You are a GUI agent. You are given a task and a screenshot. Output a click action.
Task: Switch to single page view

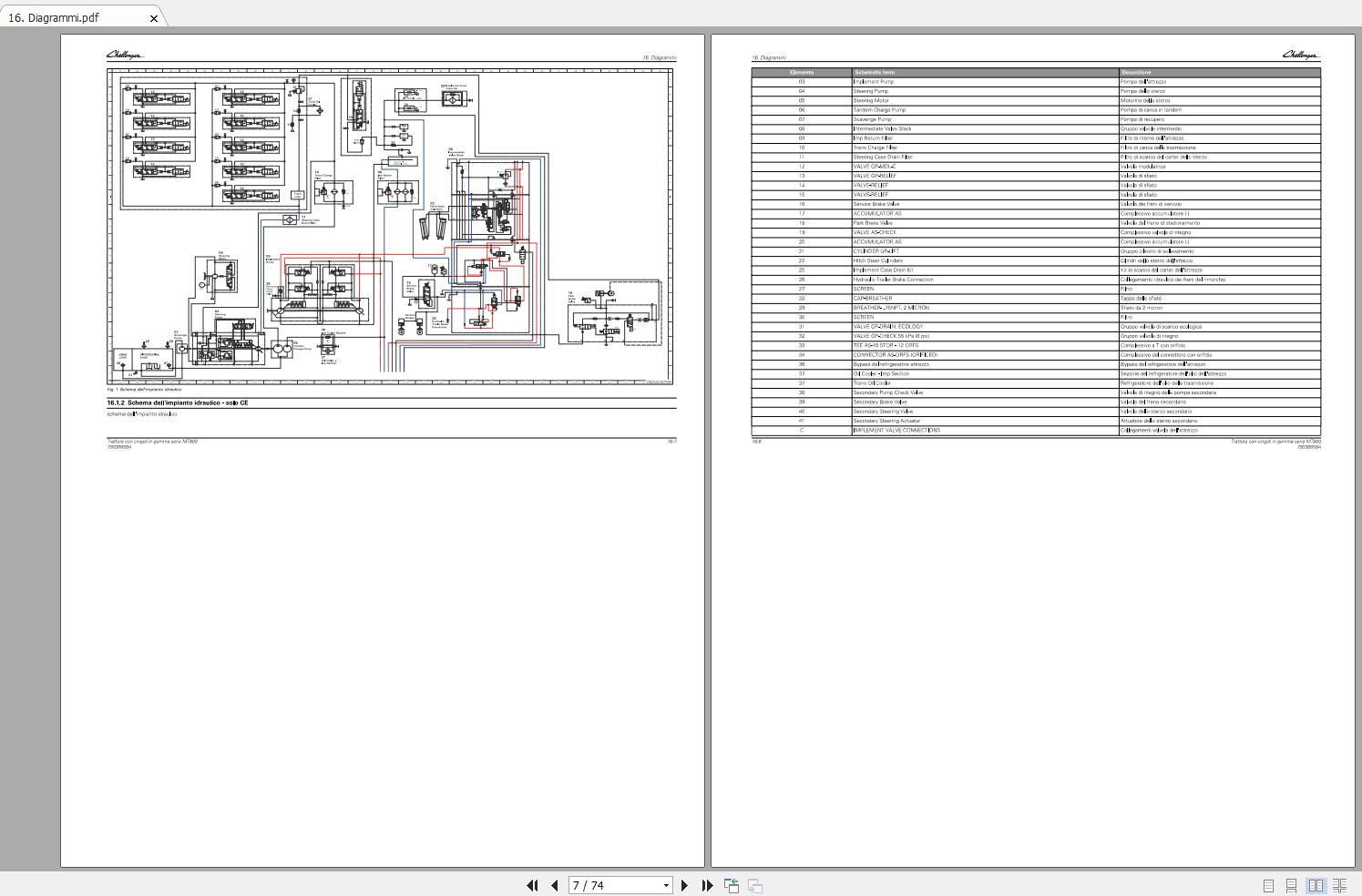coord(1268,885)
